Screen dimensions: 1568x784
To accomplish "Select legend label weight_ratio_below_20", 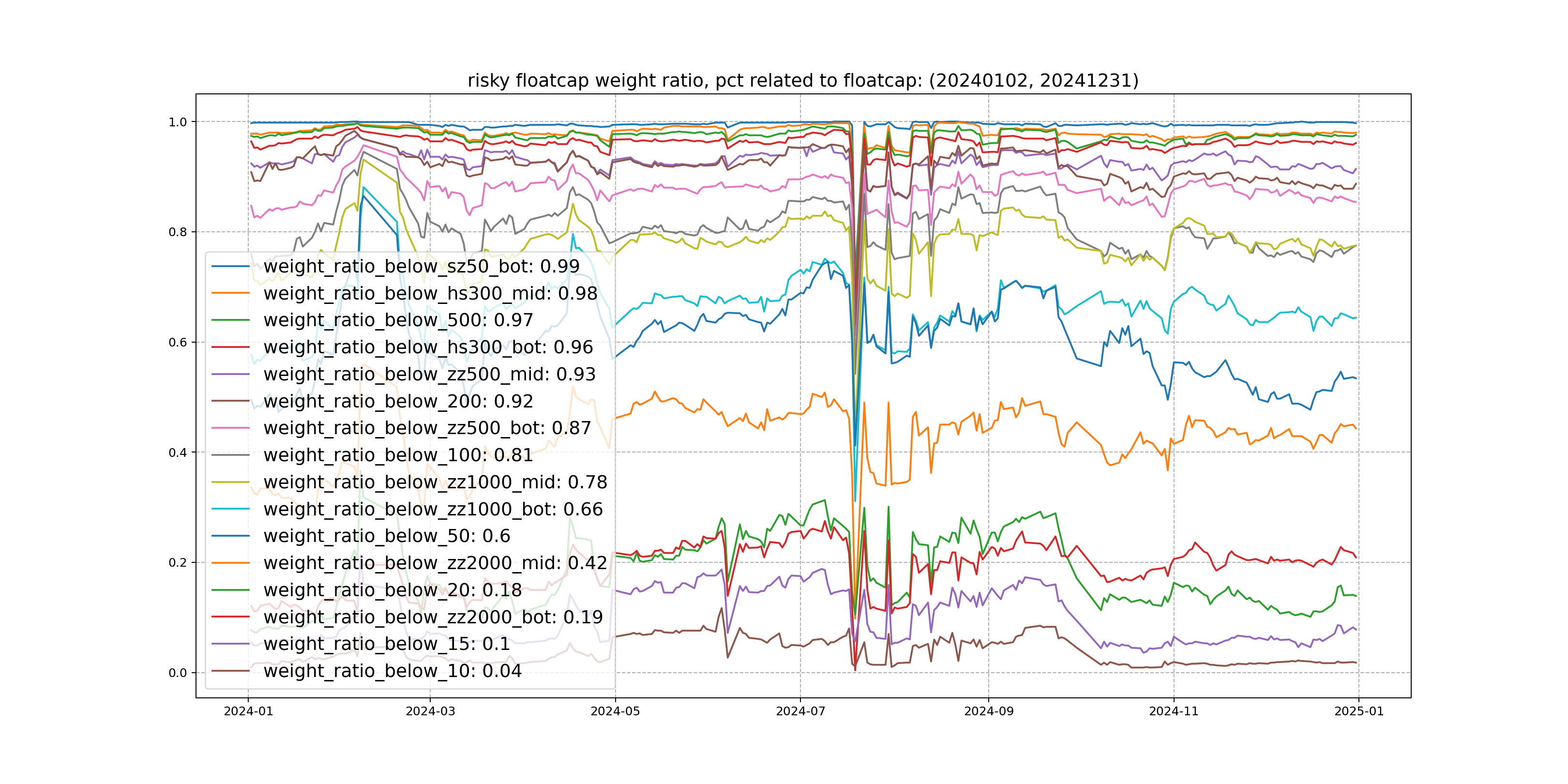I will coord(392,590).
